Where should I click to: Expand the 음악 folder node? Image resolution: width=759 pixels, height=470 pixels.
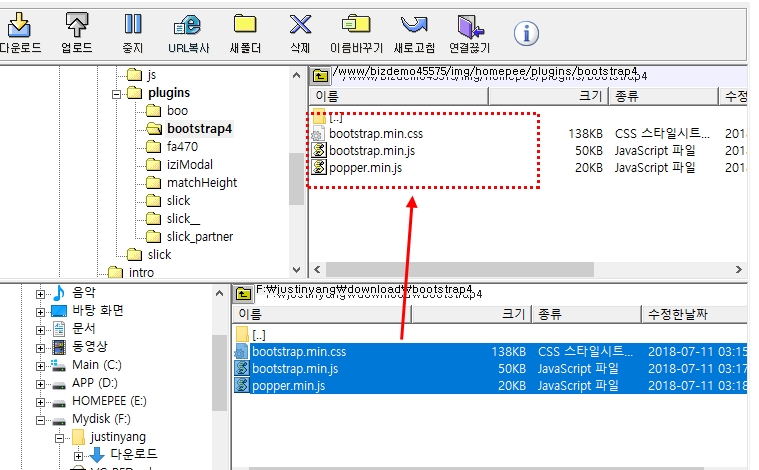tap(40, 293)
